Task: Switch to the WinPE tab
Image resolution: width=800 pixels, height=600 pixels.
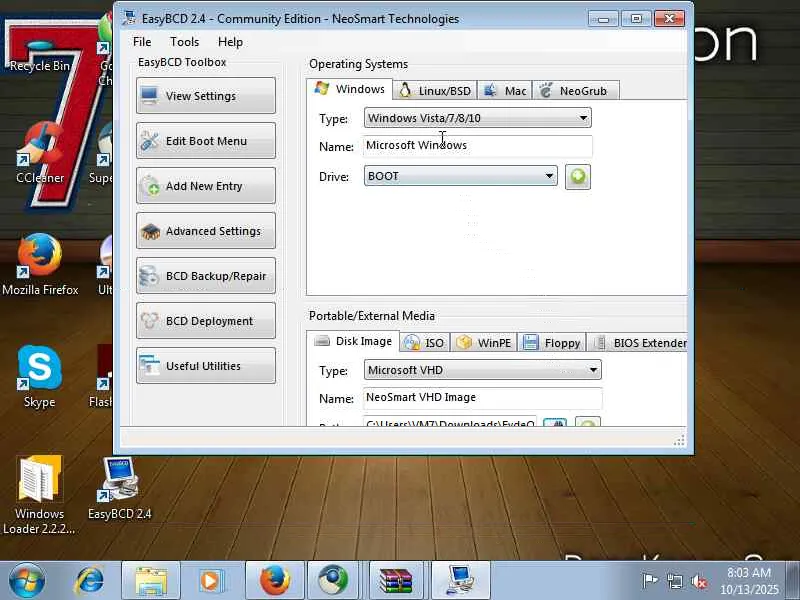Action: 484,343
